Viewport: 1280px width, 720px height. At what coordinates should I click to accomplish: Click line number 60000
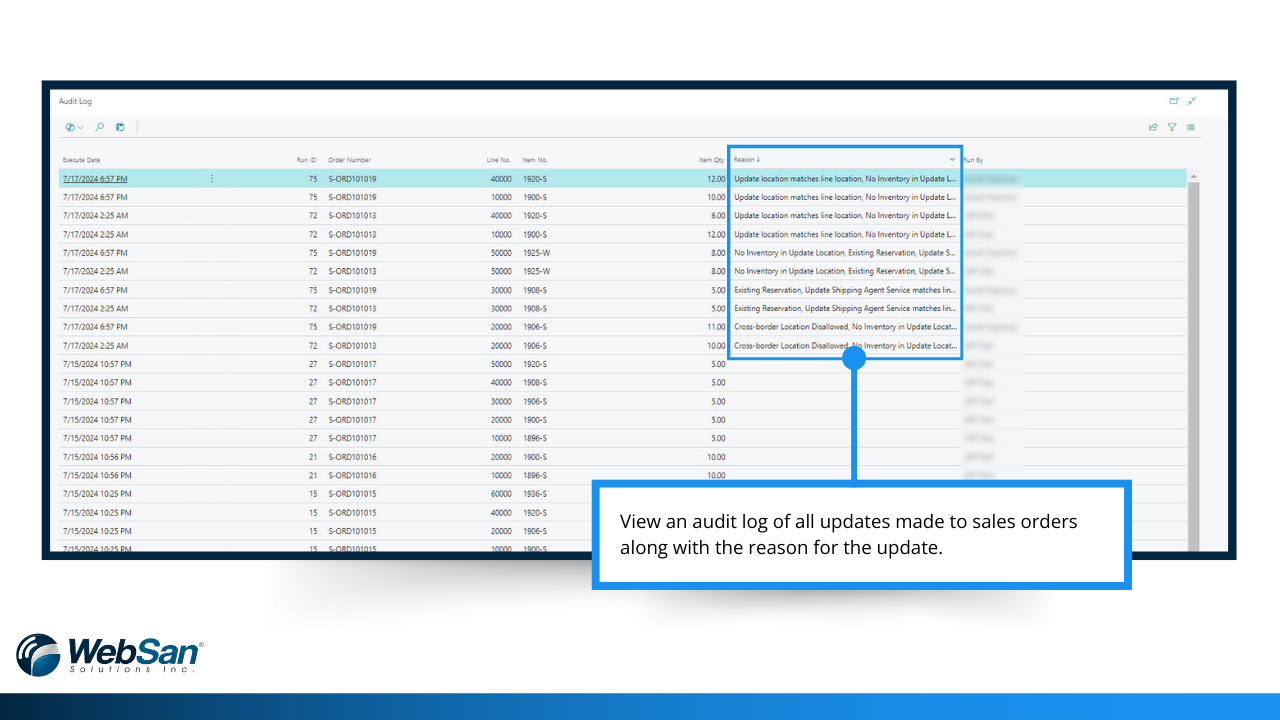pos(499,494)
